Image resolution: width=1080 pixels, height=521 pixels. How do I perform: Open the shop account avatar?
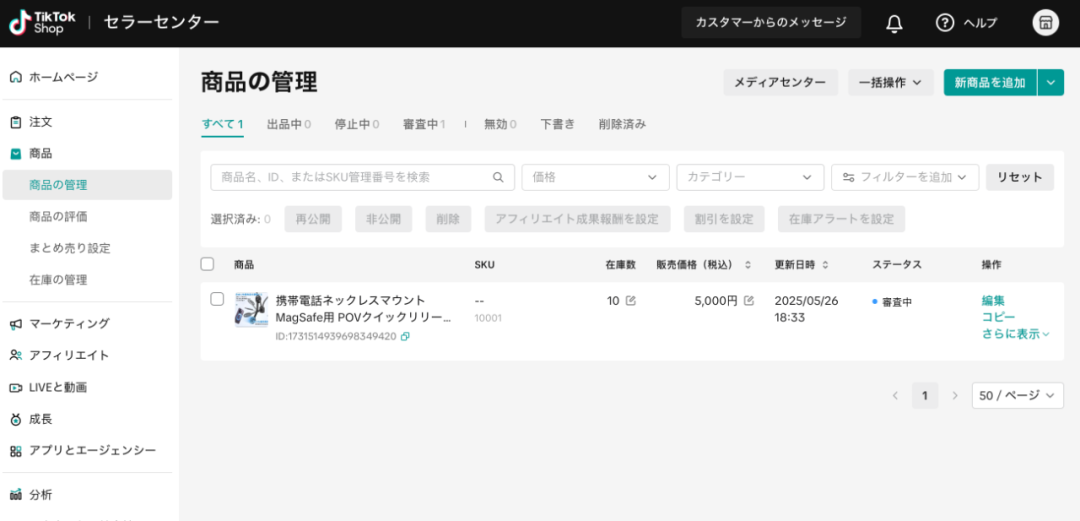(x=1045, y=23)
